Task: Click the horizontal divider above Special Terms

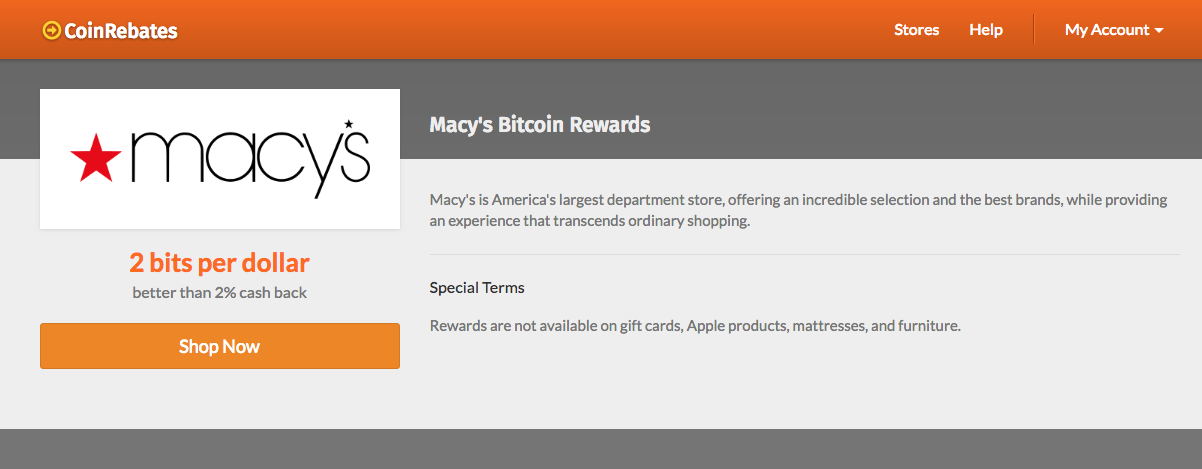Action: (x=804, y=255)
